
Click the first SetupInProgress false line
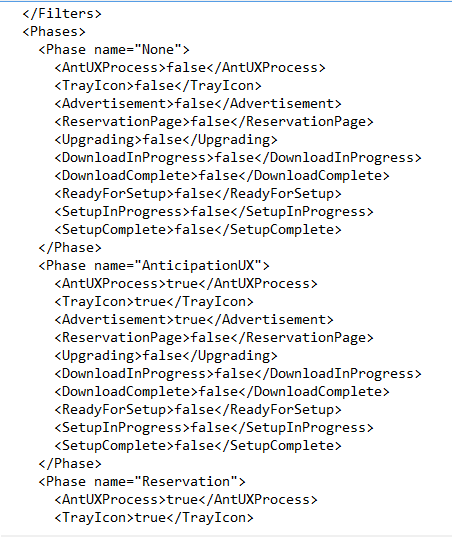[x=214, y=212]
